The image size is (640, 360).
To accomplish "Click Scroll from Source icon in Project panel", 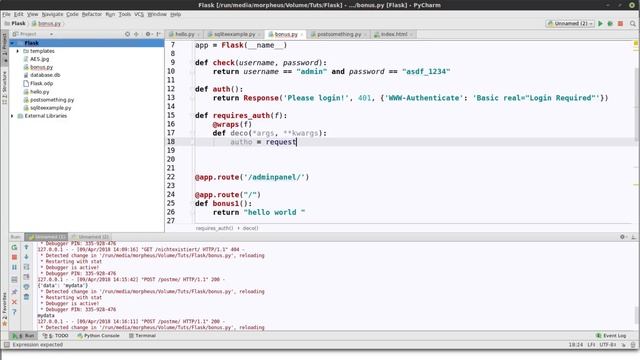I will pos(127,34).
